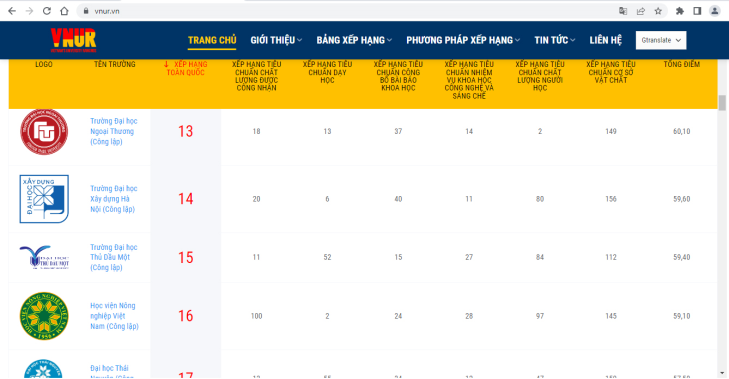Click facilities rank value 112

coord(611,257)
